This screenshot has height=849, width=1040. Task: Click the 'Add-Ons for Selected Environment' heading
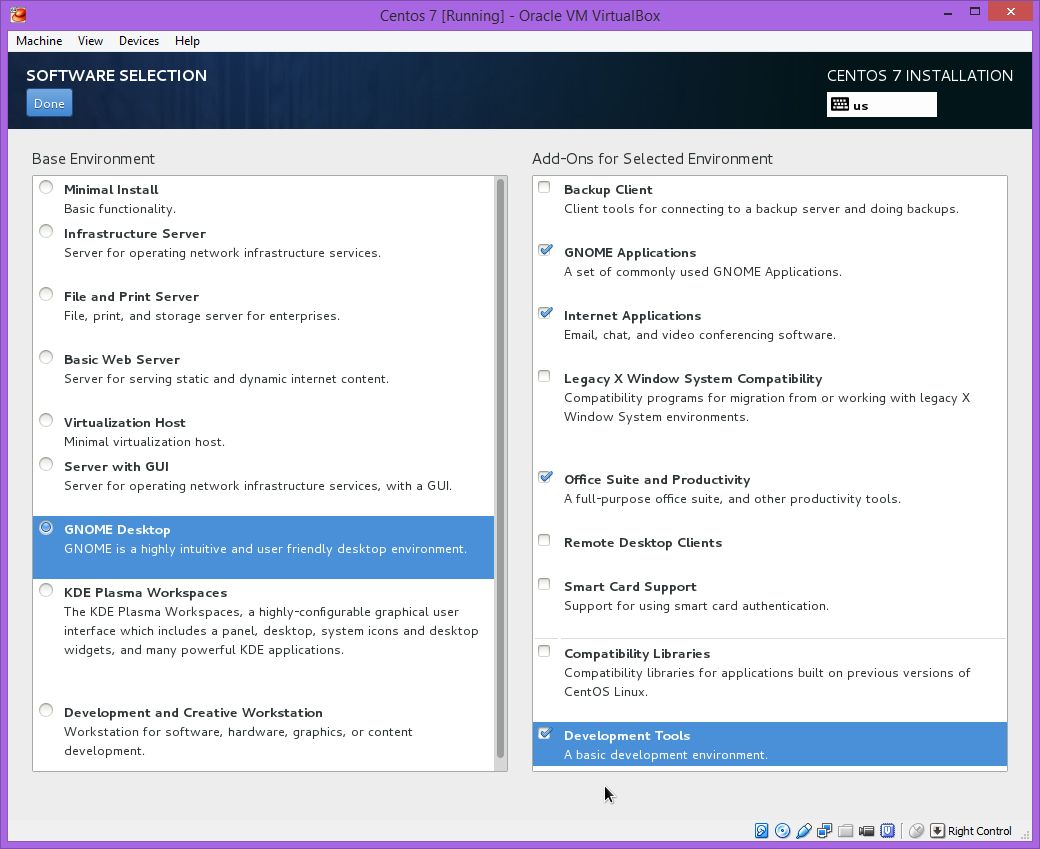coord(652,159)
